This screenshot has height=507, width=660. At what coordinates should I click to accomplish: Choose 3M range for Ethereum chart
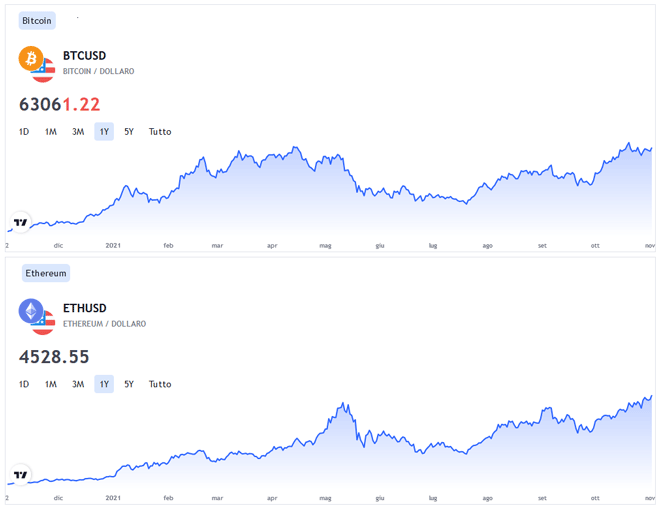(x=77, y=384)
